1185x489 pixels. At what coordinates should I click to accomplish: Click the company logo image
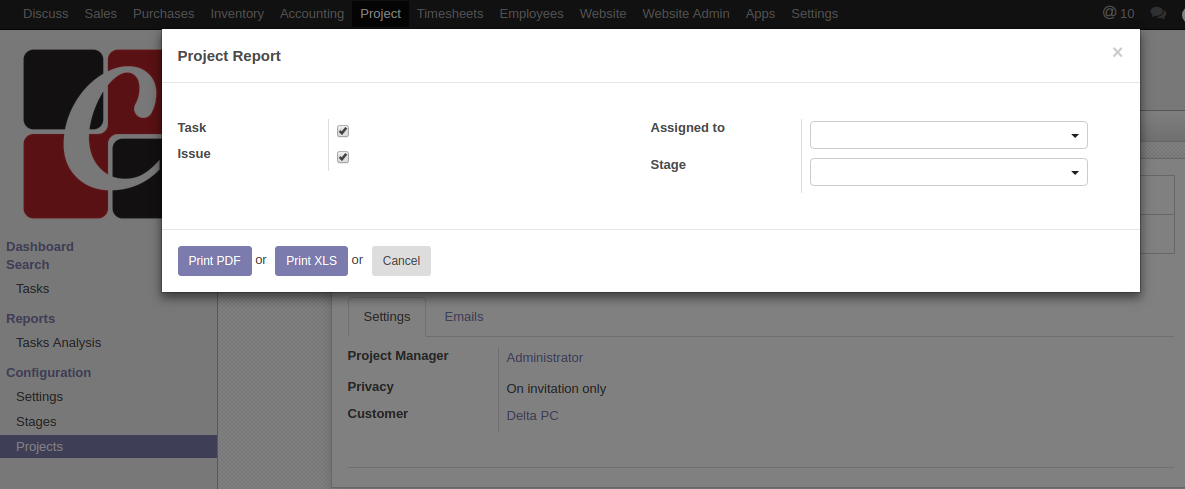(x=92, y=133)
